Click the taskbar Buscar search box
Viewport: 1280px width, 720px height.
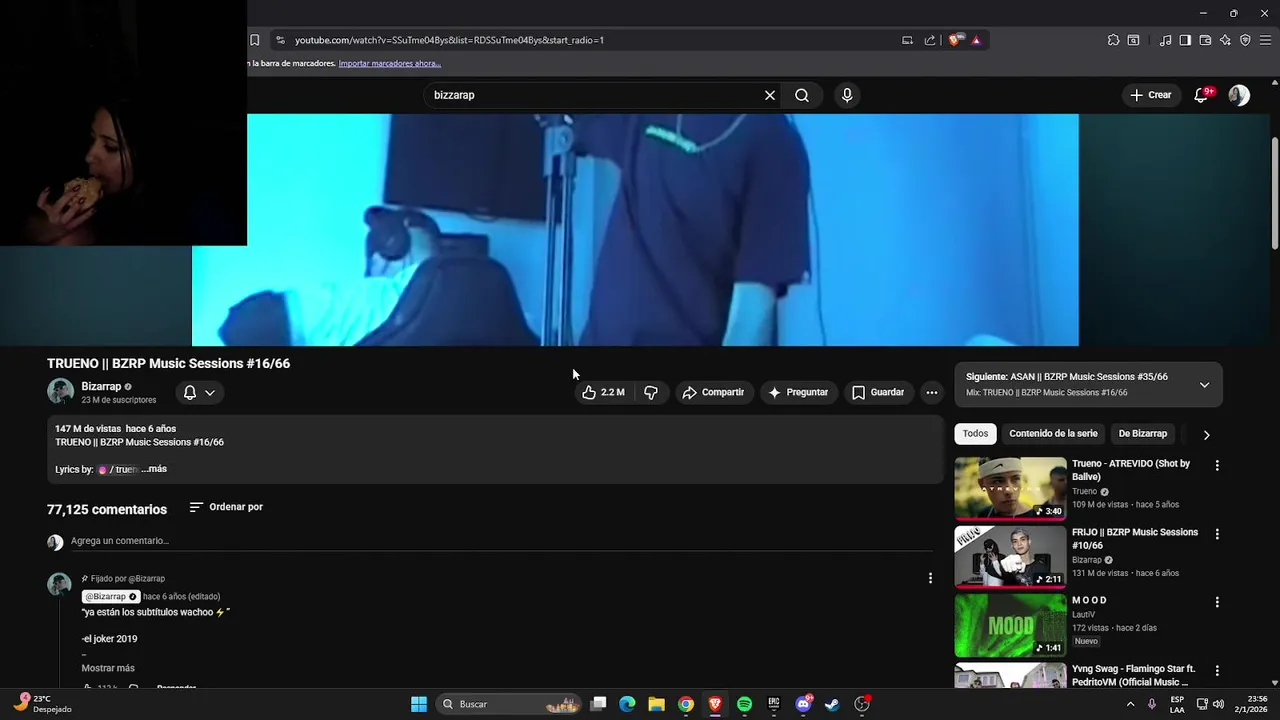click(510, 704)
